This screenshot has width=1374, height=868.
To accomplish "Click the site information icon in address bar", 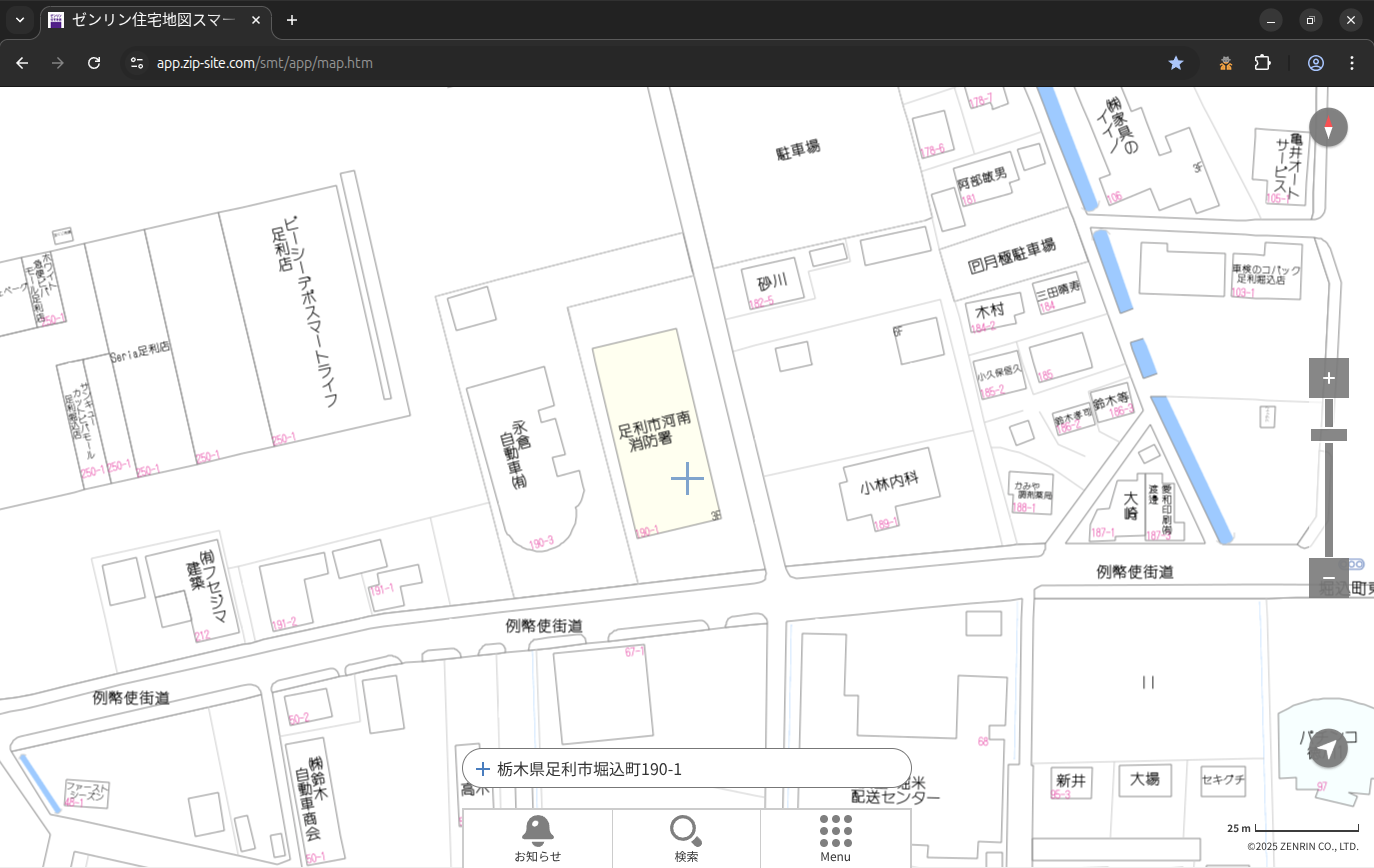I will 137,63.
